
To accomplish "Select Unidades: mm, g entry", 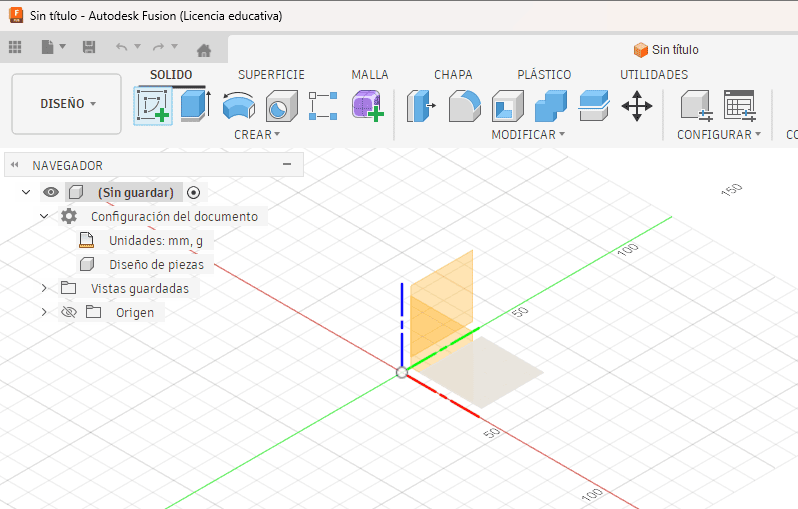I will click(x=156, y=241).
